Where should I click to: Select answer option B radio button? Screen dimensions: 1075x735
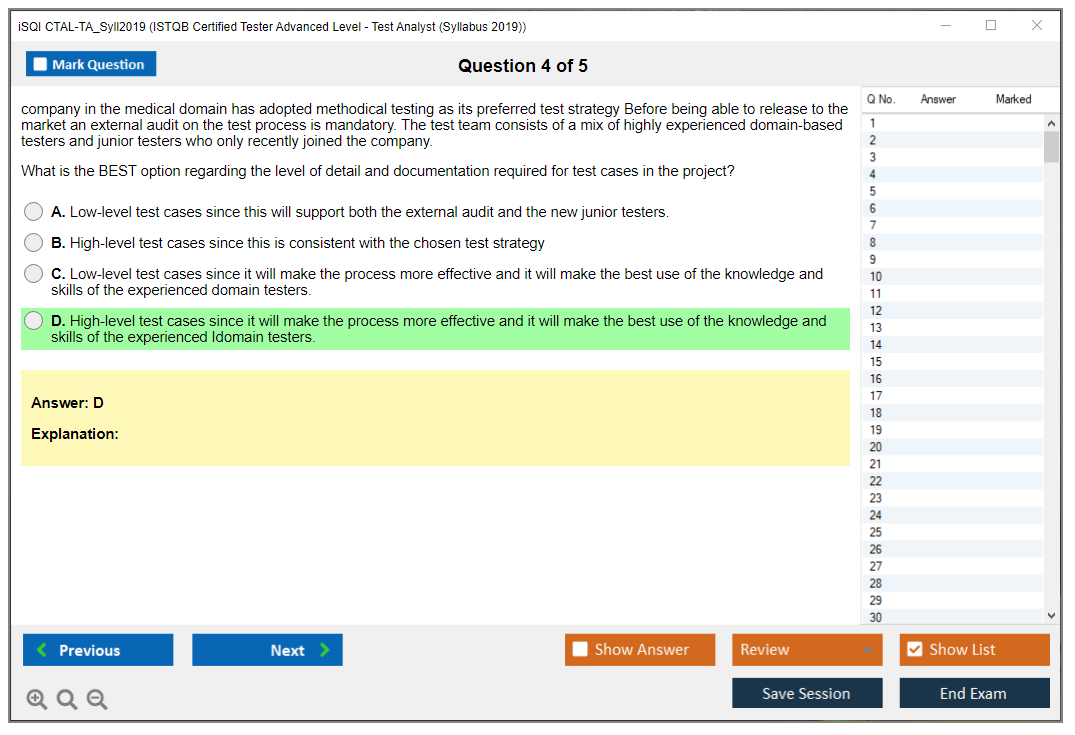pyautogui.click(x=34, y=243)
